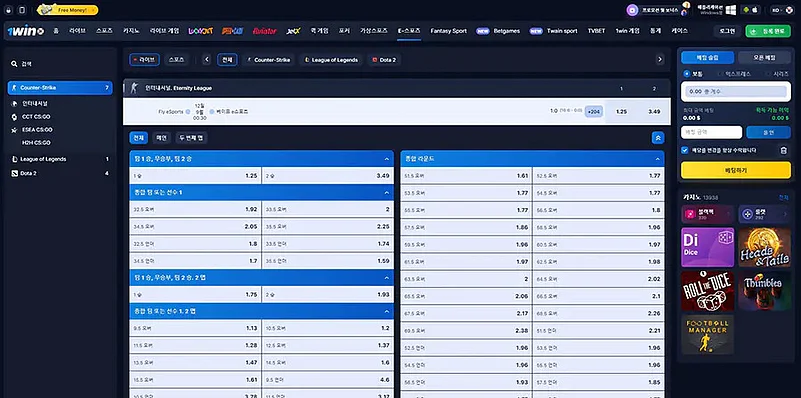Click the trash icon in the bet slip

click(x=784, y=151)
